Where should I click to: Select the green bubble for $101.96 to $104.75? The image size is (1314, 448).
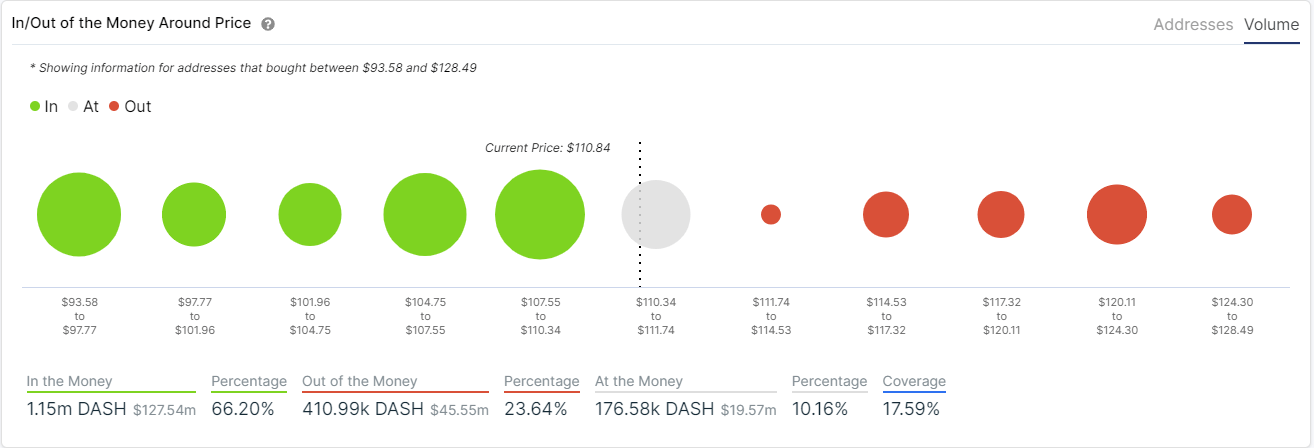(x=310, y=215)
